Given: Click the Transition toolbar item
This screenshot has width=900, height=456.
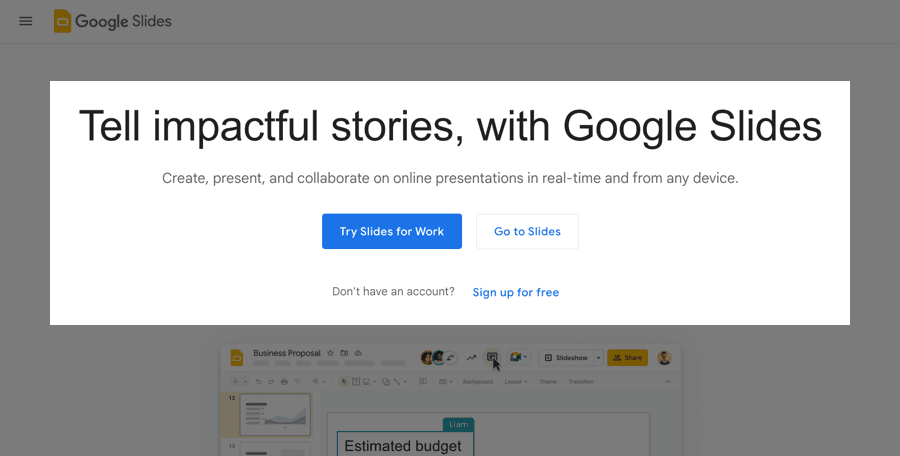Looking at the screenshot, I should [x=581, y=381].
